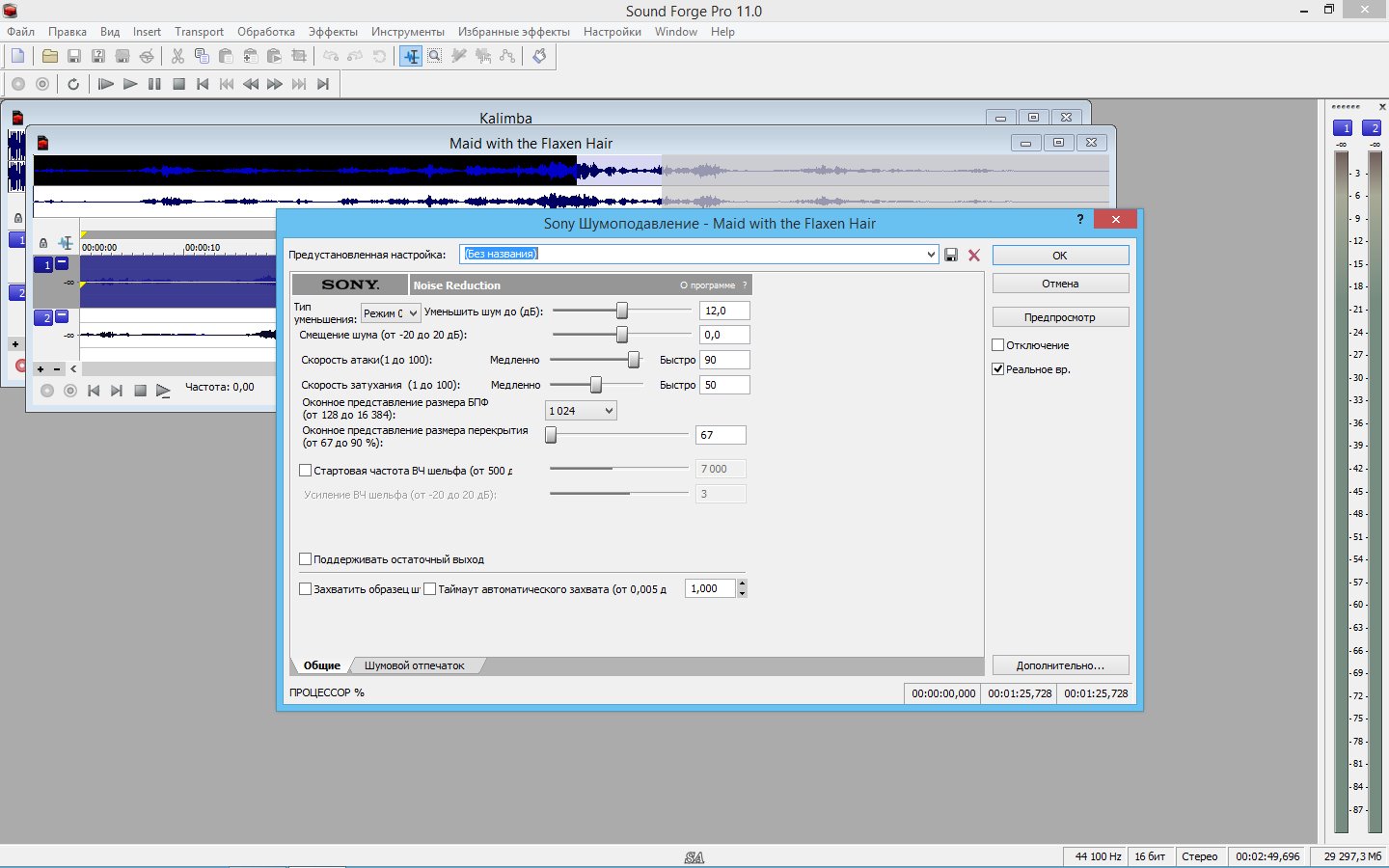Click the Stop button in transport toolbar
This screenshot has height=868, width=1389.
point(178,84)
